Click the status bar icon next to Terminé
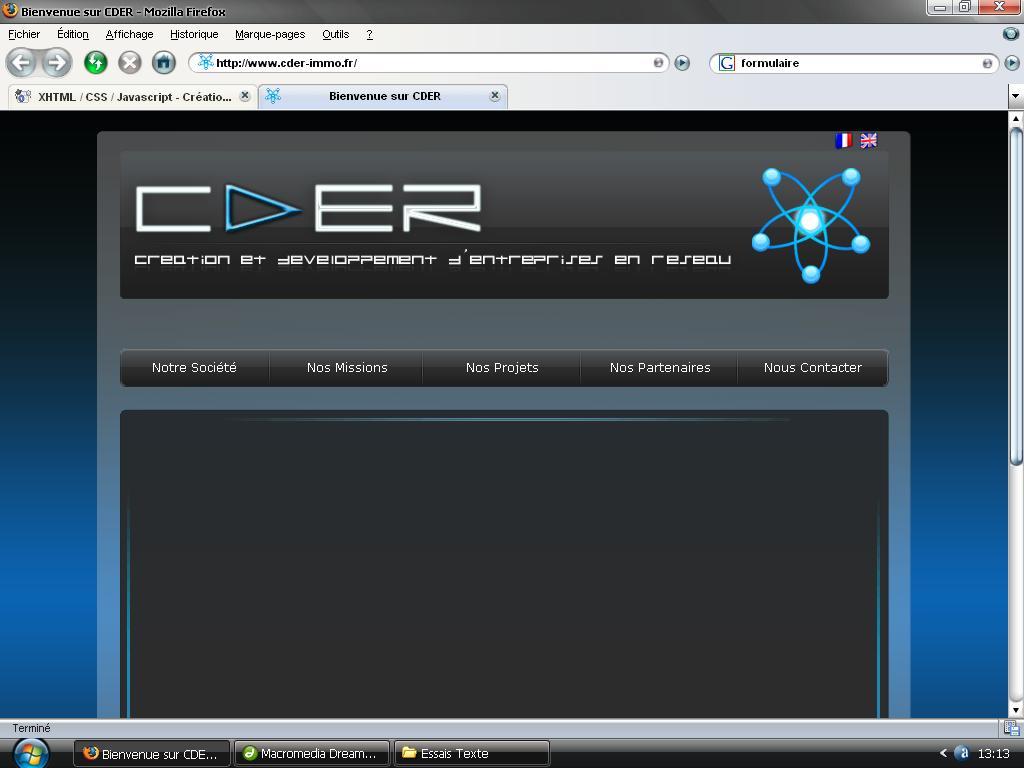The height and width of the screenshot is (768, 1024). point(1012,728)
